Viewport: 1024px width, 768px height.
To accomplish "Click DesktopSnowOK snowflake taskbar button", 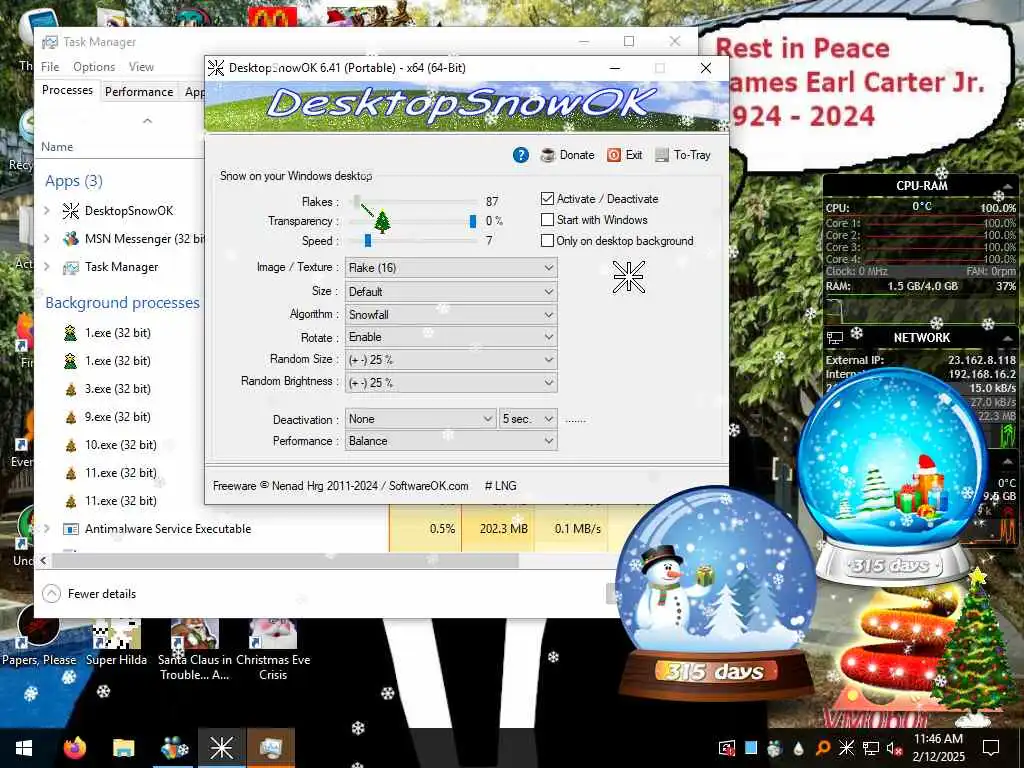I will pos(221,748).
